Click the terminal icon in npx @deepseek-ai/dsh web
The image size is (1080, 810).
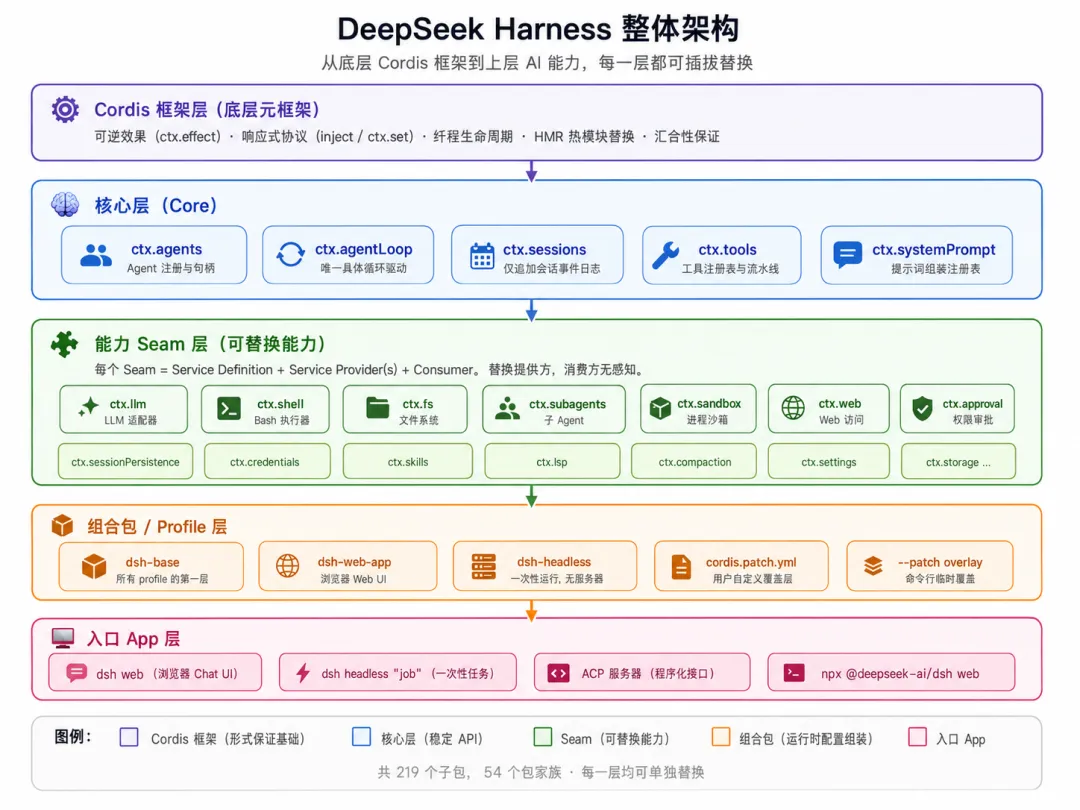794,673
